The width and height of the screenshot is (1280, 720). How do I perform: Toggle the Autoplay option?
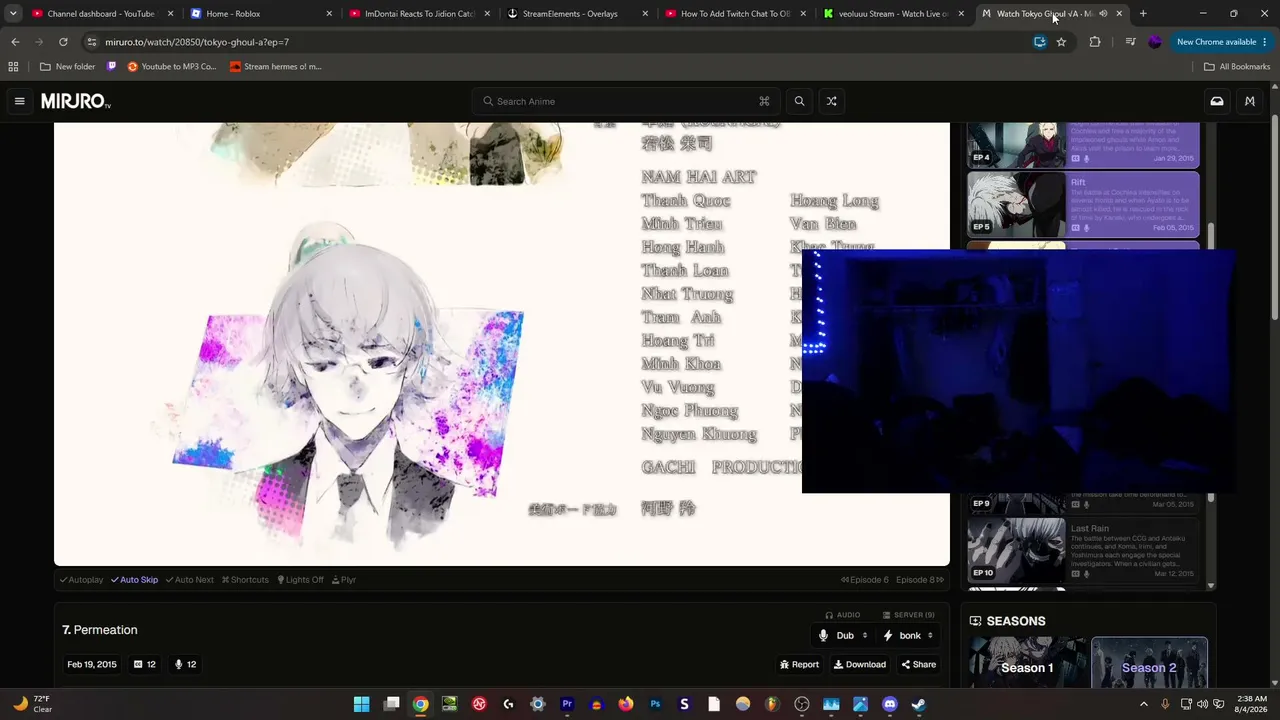coord(81,580)
